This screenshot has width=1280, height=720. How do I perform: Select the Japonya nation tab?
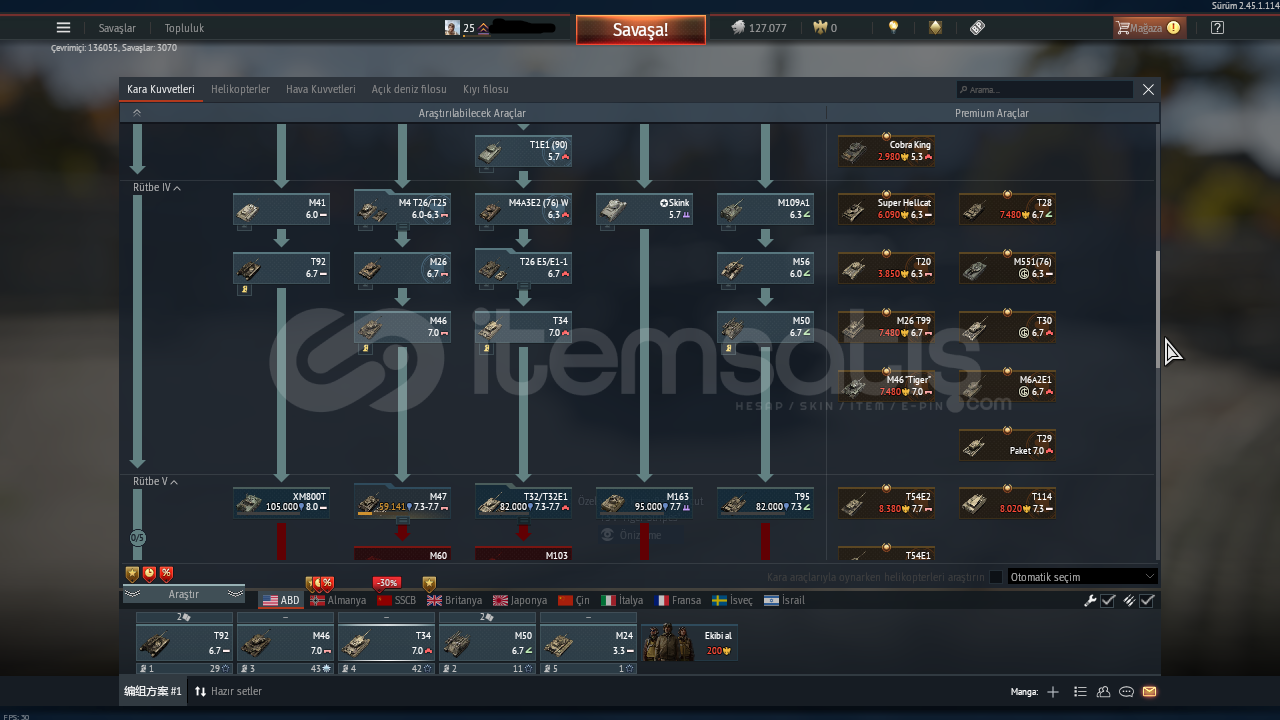(x=520, y=600)
